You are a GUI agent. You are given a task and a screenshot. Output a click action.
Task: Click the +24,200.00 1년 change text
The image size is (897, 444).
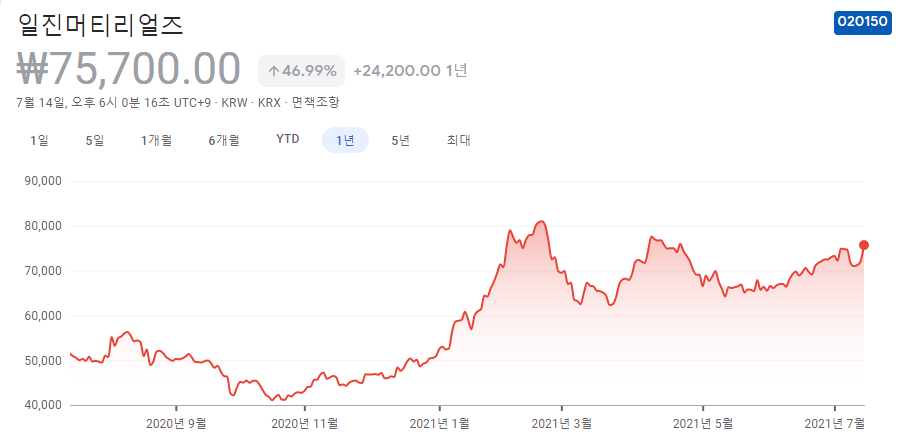(410, 71)
